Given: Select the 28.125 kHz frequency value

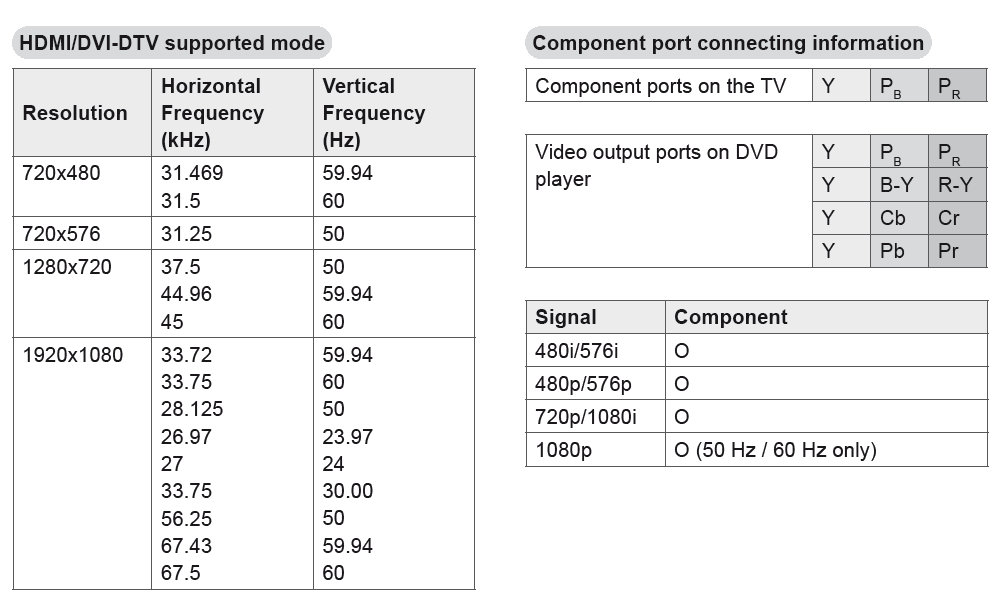Looking at the screenshot, I should coord(192,409).
